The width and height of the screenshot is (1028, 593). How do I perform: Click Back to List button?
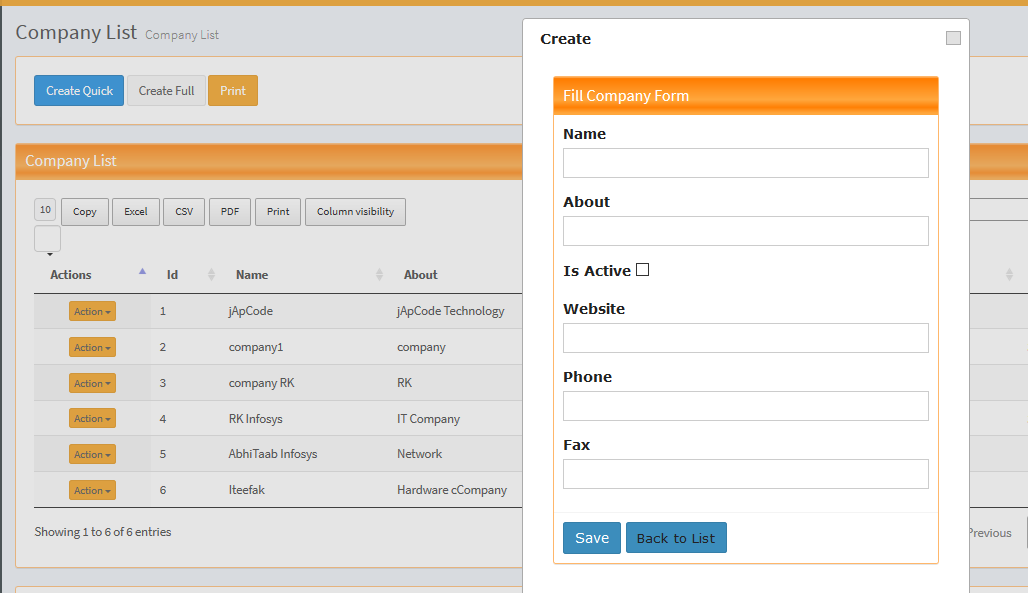(676, 538)
